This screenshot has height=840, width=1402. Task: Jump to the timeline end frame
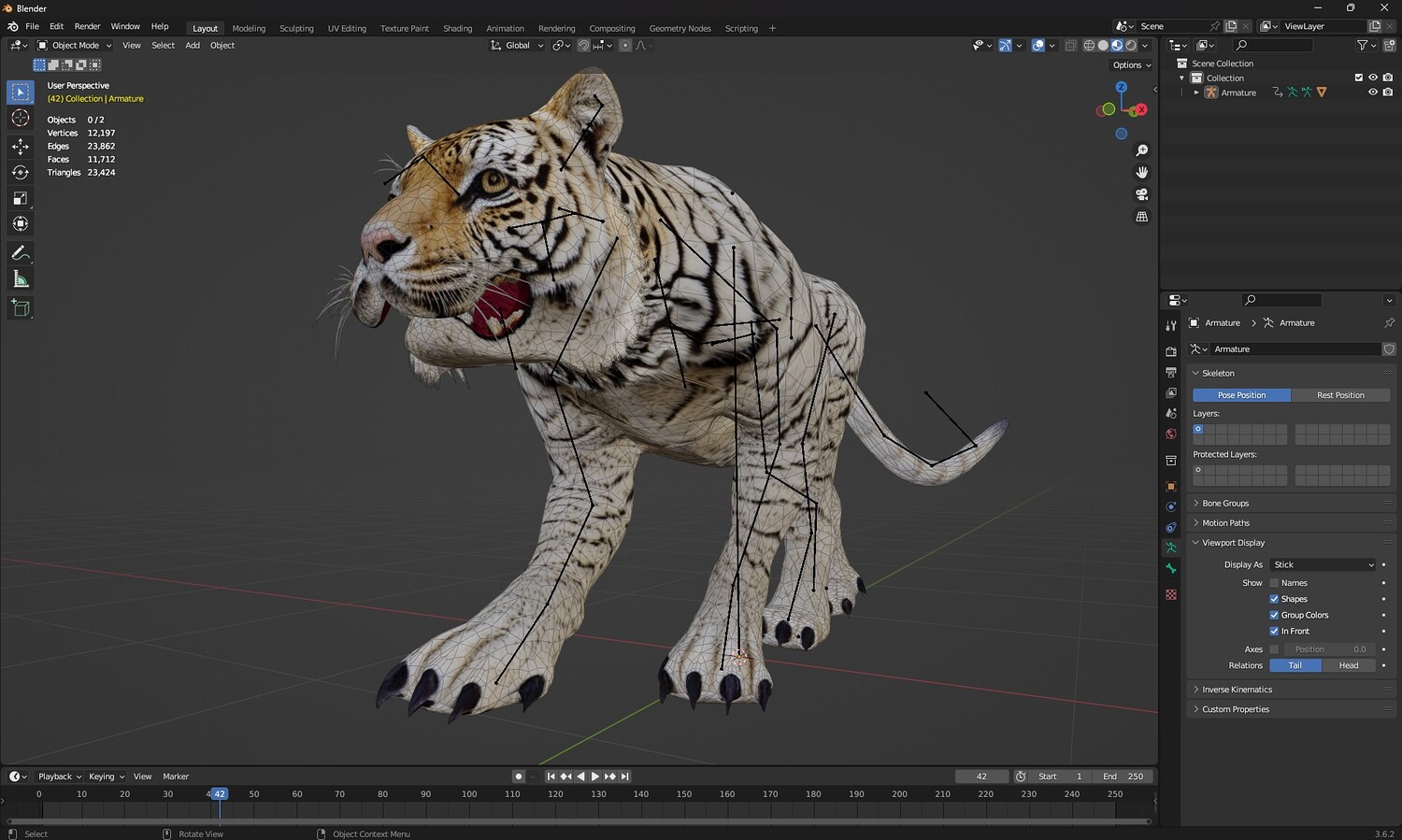pos(625,776)
